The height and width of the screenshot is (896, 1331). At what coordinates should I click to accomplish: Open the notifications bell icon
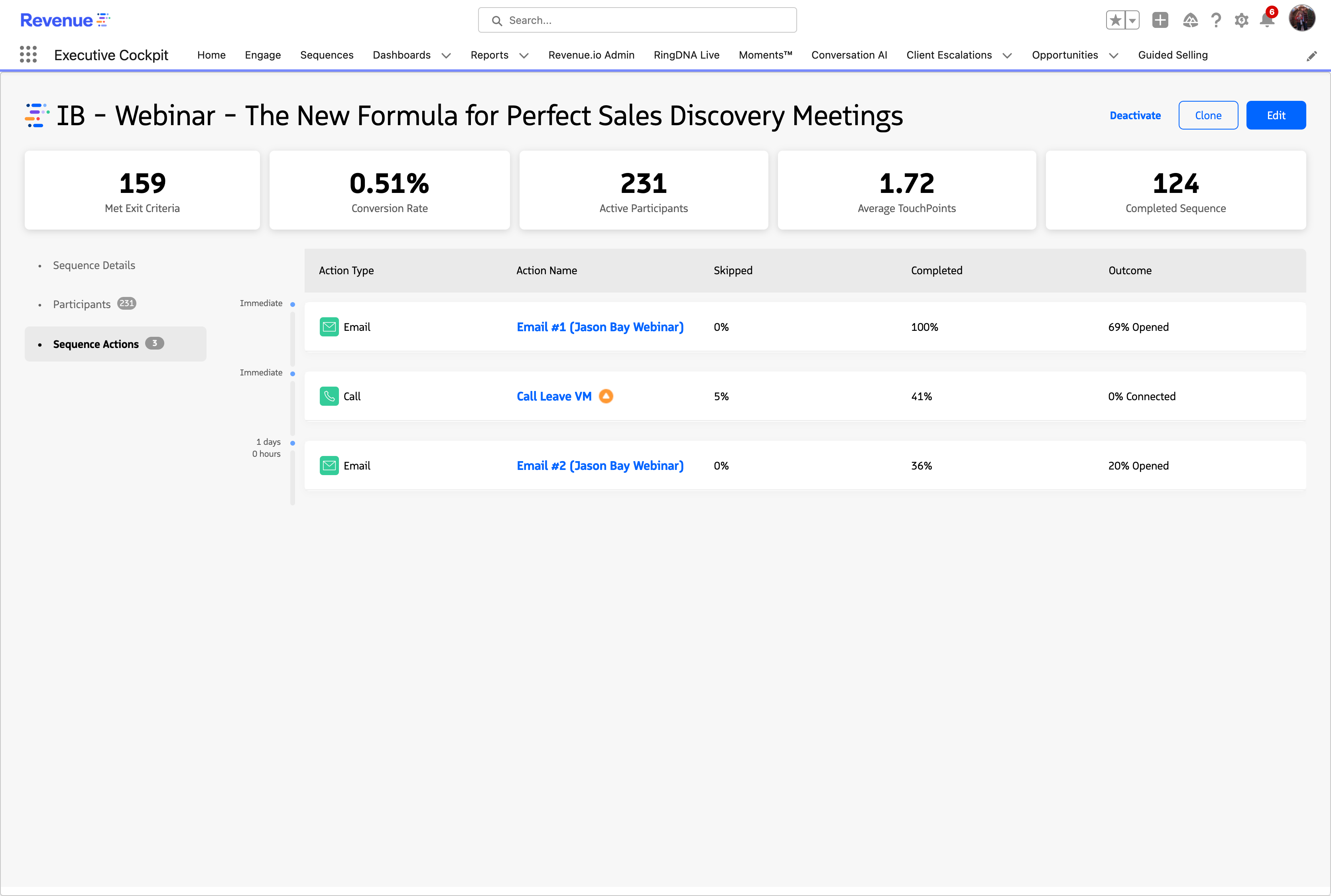1267,21
